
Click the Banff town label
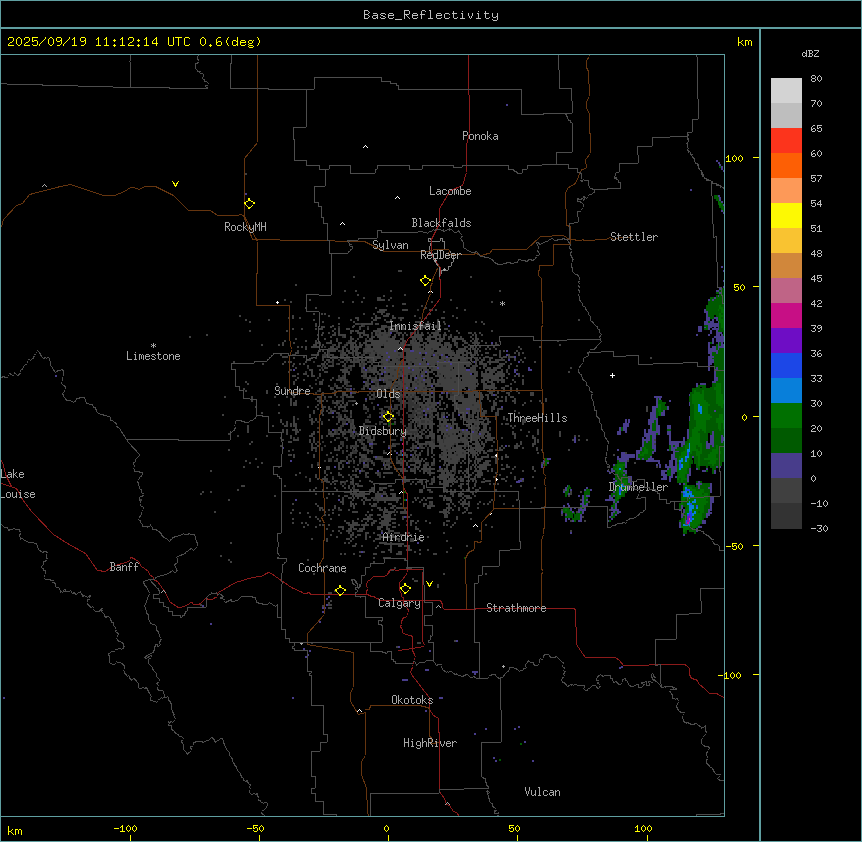pyautogui.click(x=124, y=567)
